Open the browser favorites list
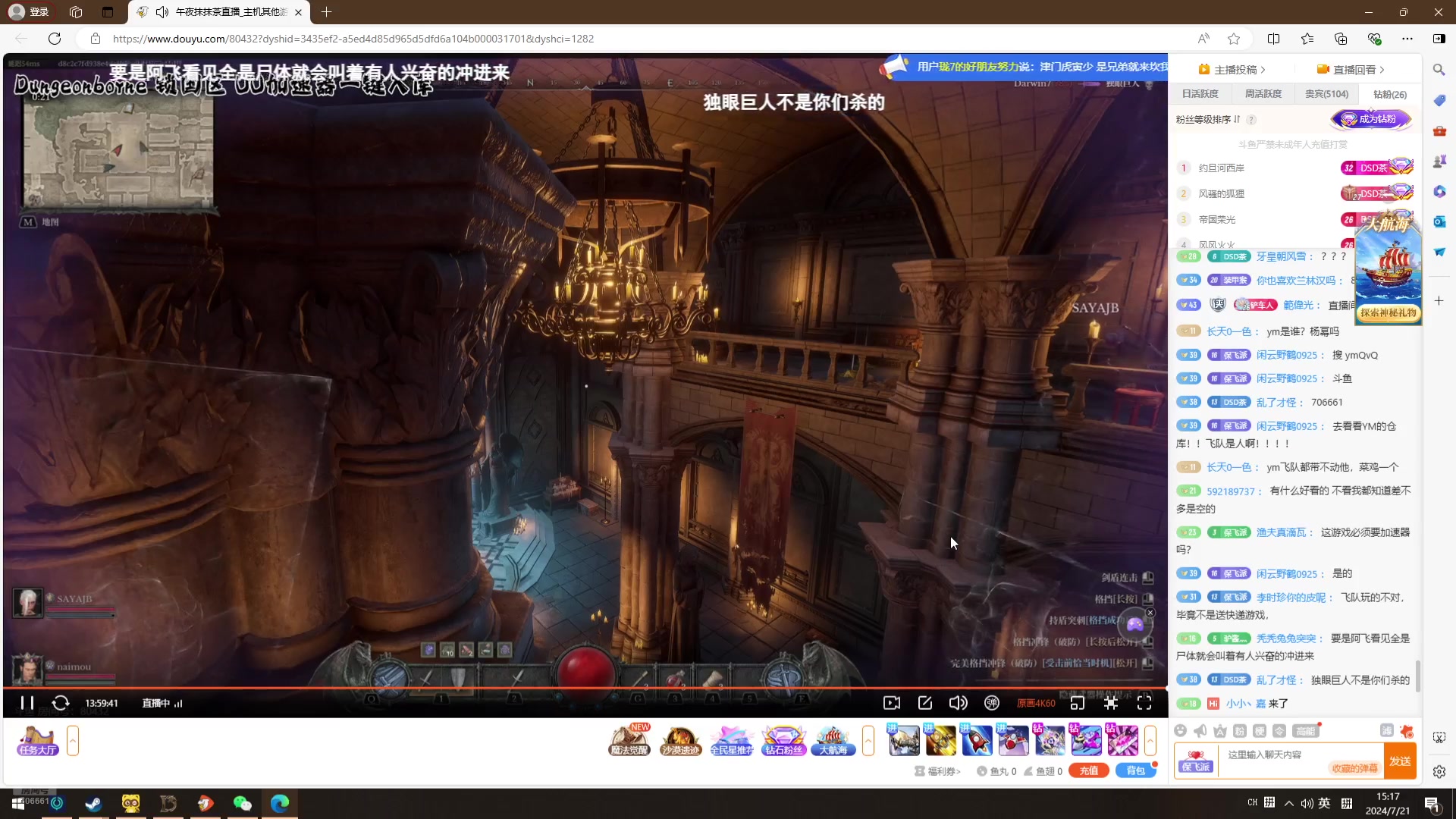The height and width of the screenshot is (819, 1456). click(x=1307, y=39)
